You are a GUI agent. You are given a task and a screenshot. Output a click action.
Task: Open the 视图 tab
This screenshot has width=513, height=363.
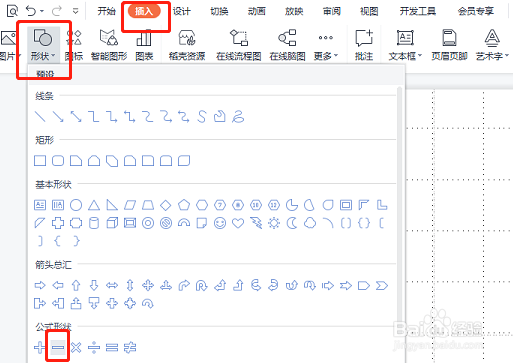[x=369, y=11]
